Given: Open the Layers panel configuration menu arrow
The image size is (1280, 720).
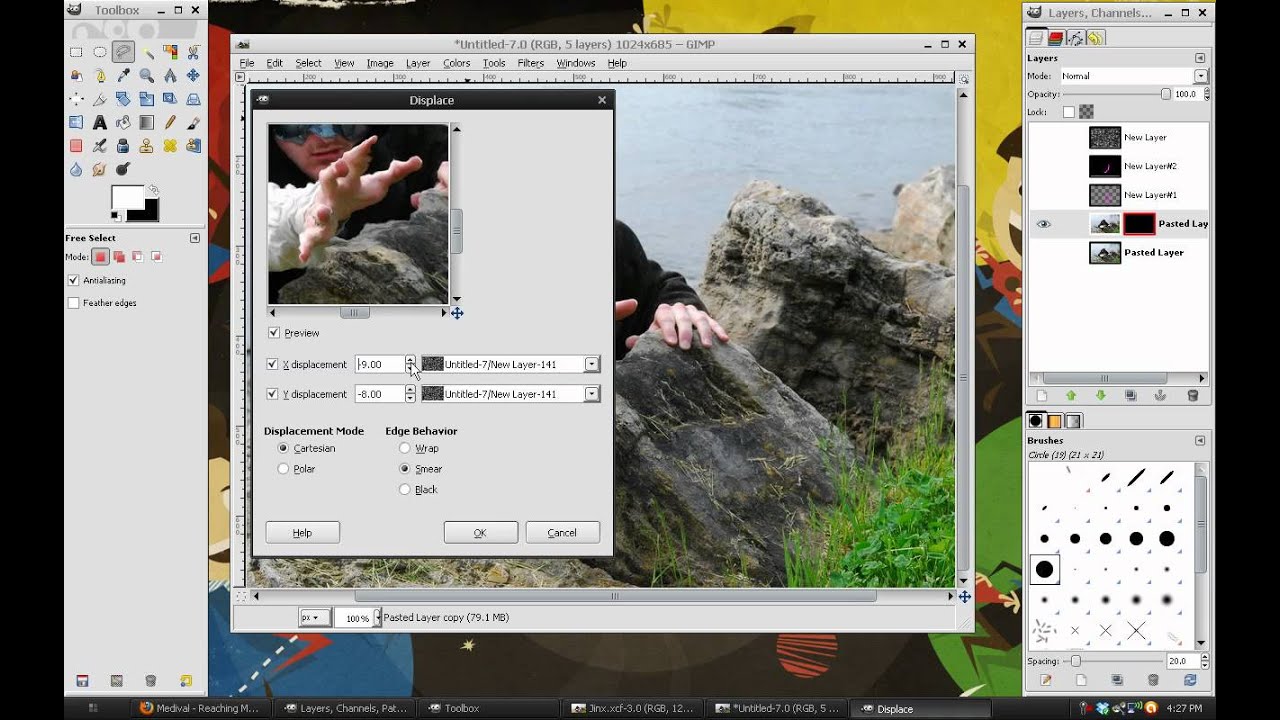Looking at the screenshot, I should tap(1200, 58).
